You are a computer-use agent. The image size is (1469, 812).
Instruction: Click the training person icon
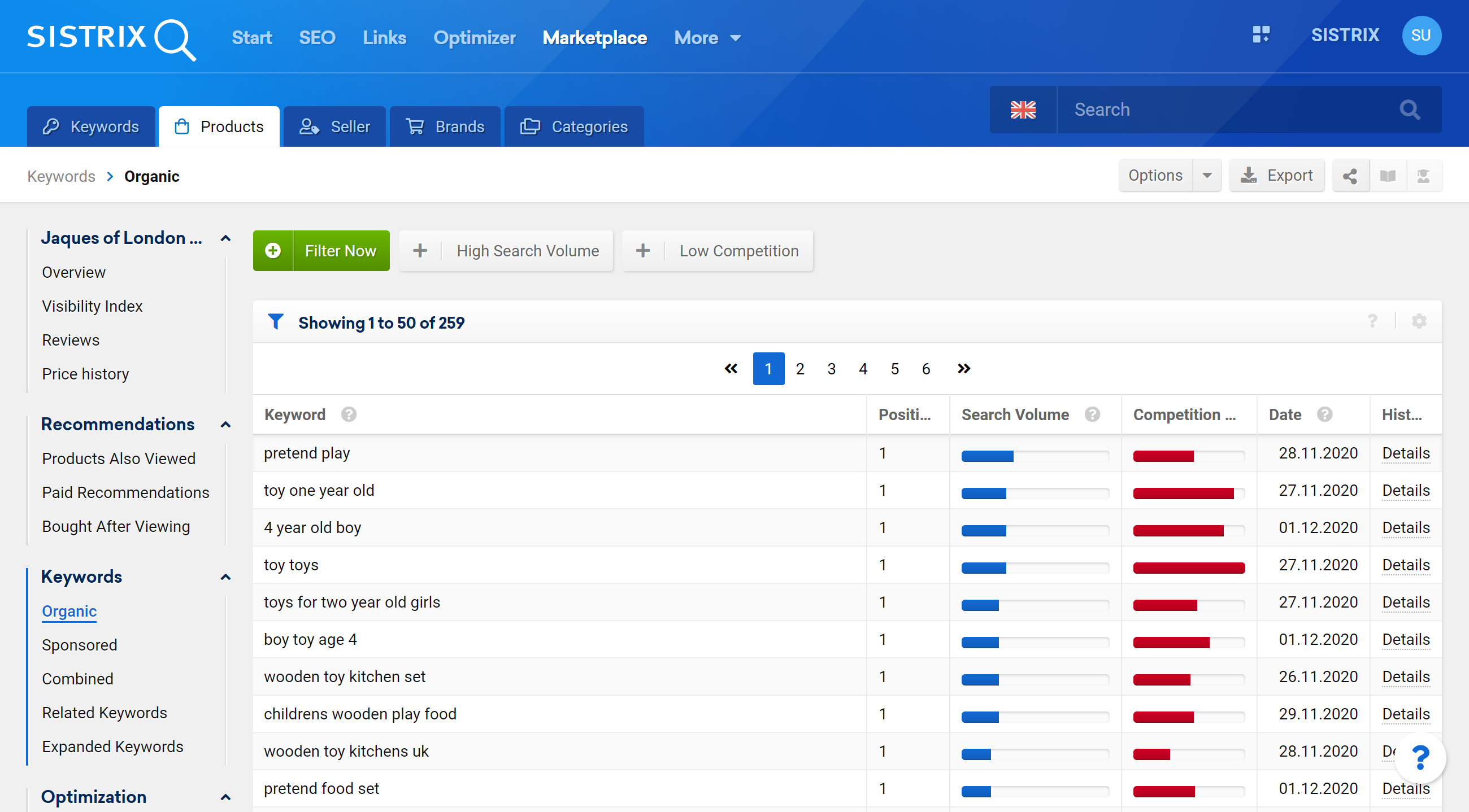[1423, 176]
